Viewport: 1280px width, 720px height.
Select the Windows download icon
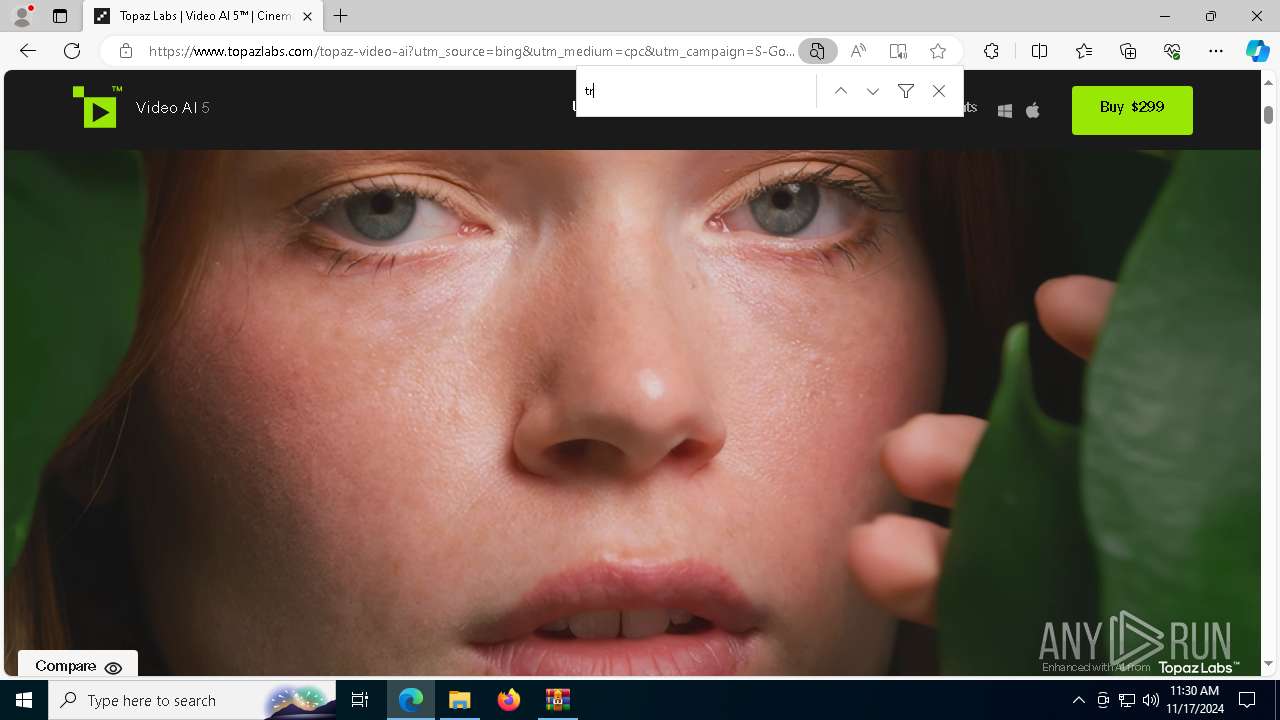(x=1005, y=110)
